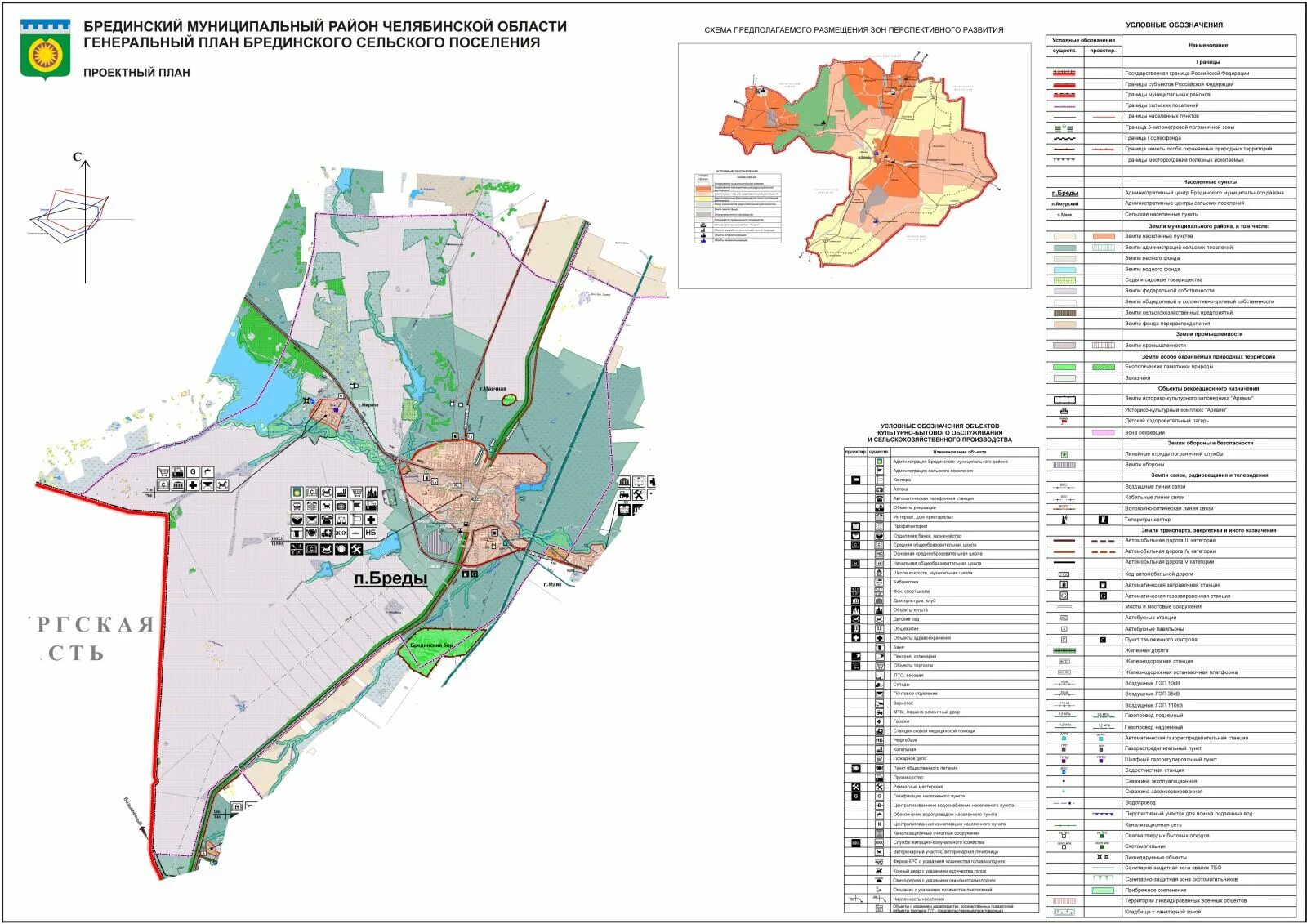Click the Линейные отряды пограничной службы icon
The width and height of the screenshot is (1307, 924).
click(x=1064, y=454)
